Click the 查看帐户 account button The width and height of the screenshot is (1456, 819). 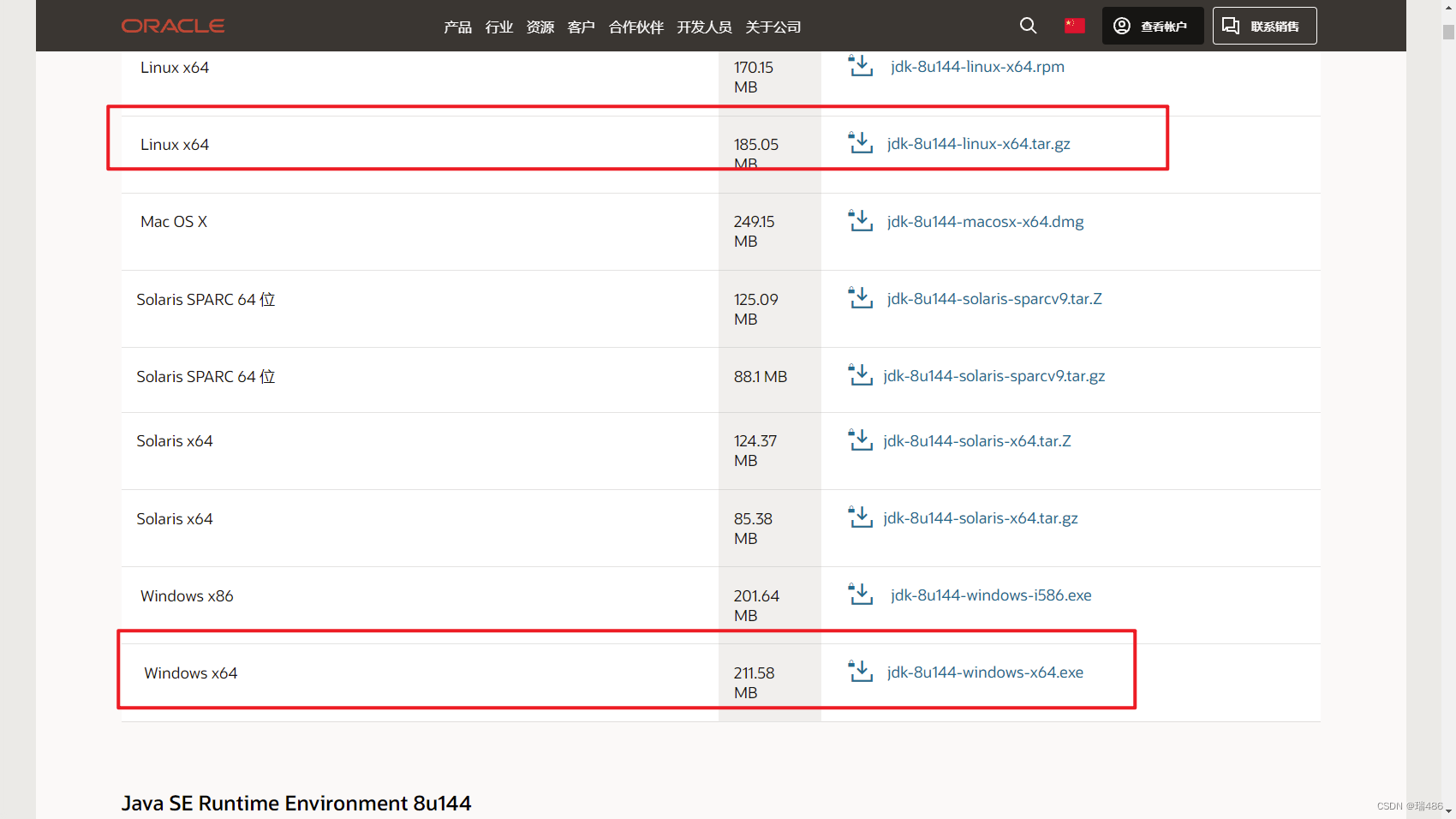coord(1153,26)
